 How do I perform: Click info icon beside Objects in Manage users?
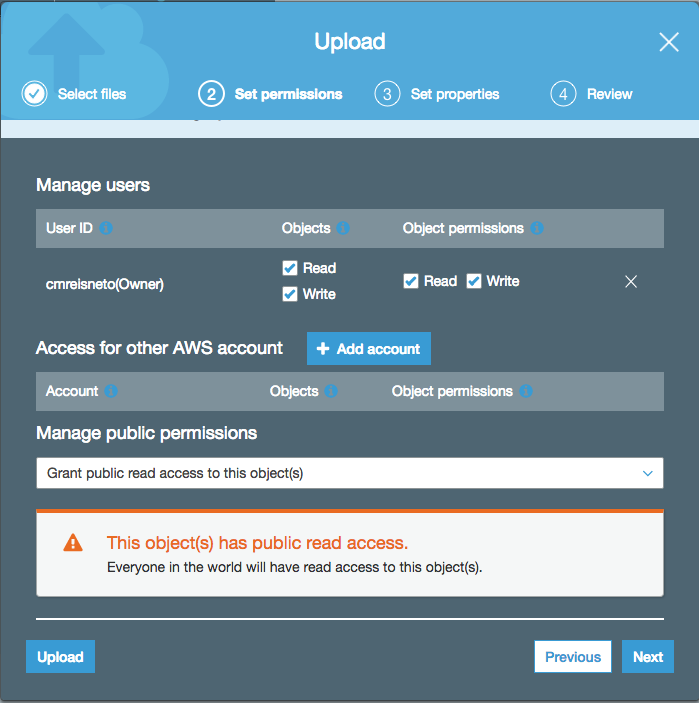(343, 228)
